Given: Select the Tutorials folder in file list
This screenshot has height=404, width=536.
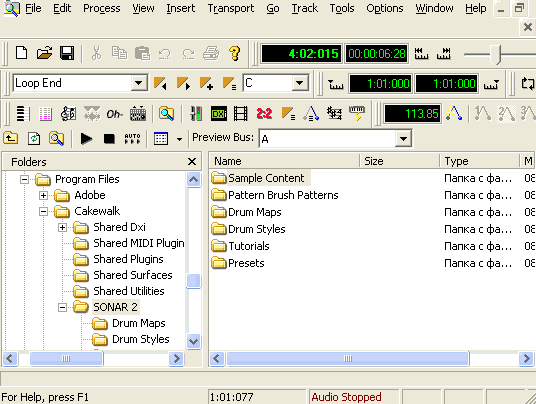Looking at the screenshot, I should coord(249,246).
